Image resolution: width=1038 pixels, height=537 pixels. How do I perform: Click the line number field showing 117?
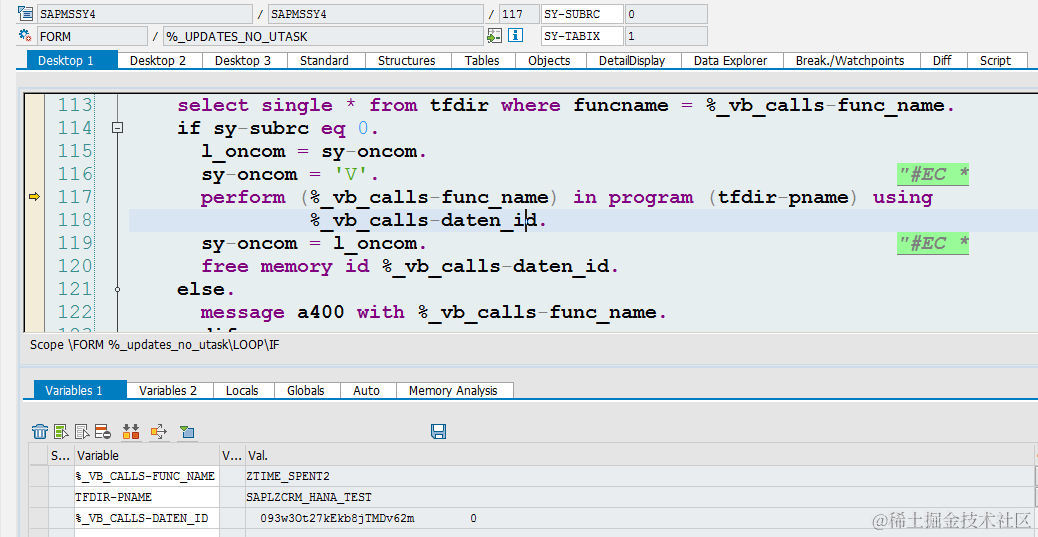pyautogui.click(x=520, y=14)
